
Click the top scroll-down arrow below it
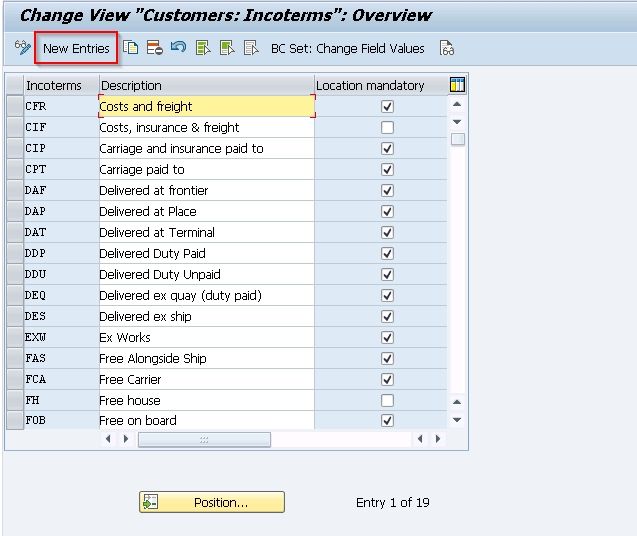pyautogui.click(x=457, y=122)
